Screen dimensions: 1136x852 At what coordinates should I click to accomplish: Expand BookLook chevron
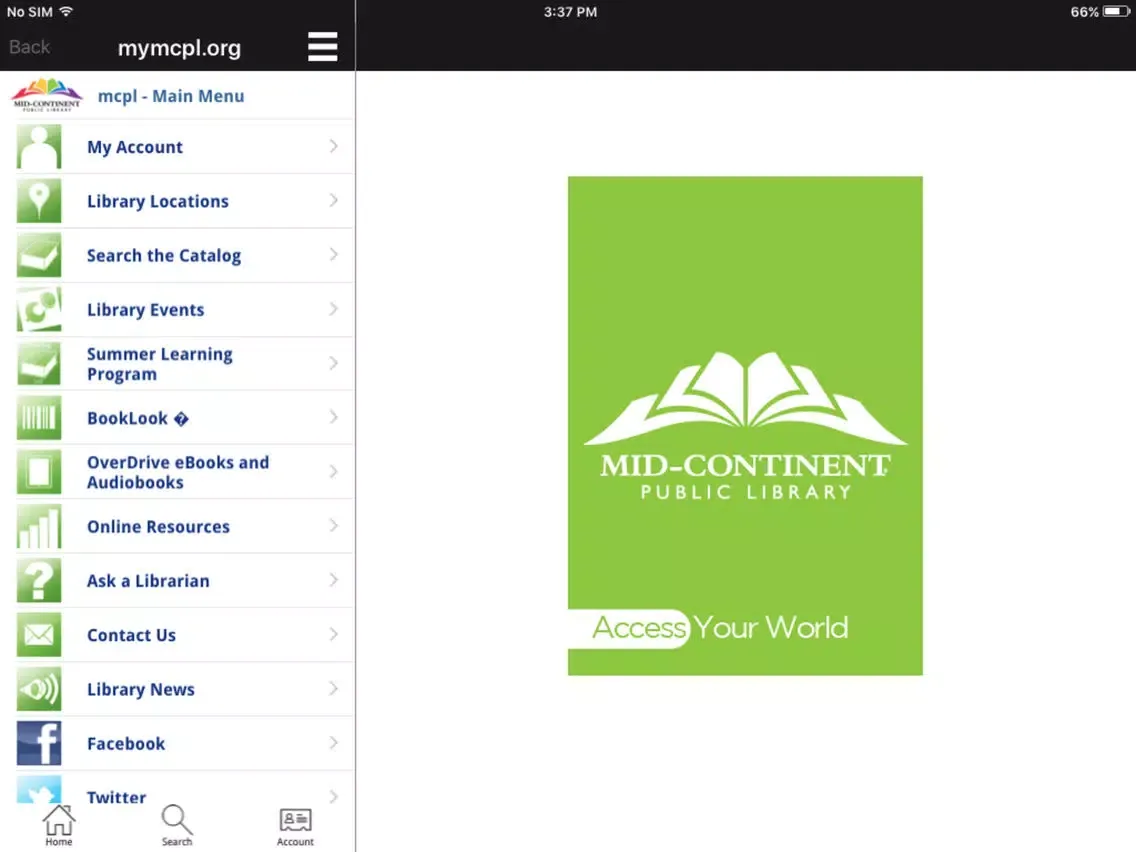pos(333,417)
